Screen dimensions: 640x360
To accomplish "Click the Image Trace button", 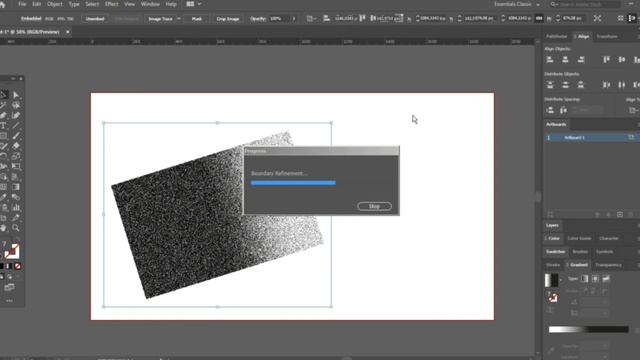I will pyautogui.click(x=160, y=19).
